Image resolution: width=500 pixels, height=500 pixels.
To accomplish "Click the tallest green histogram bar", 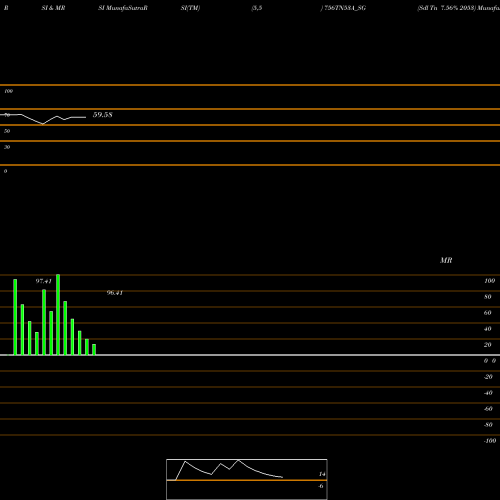I will click(x=58, y=315).
